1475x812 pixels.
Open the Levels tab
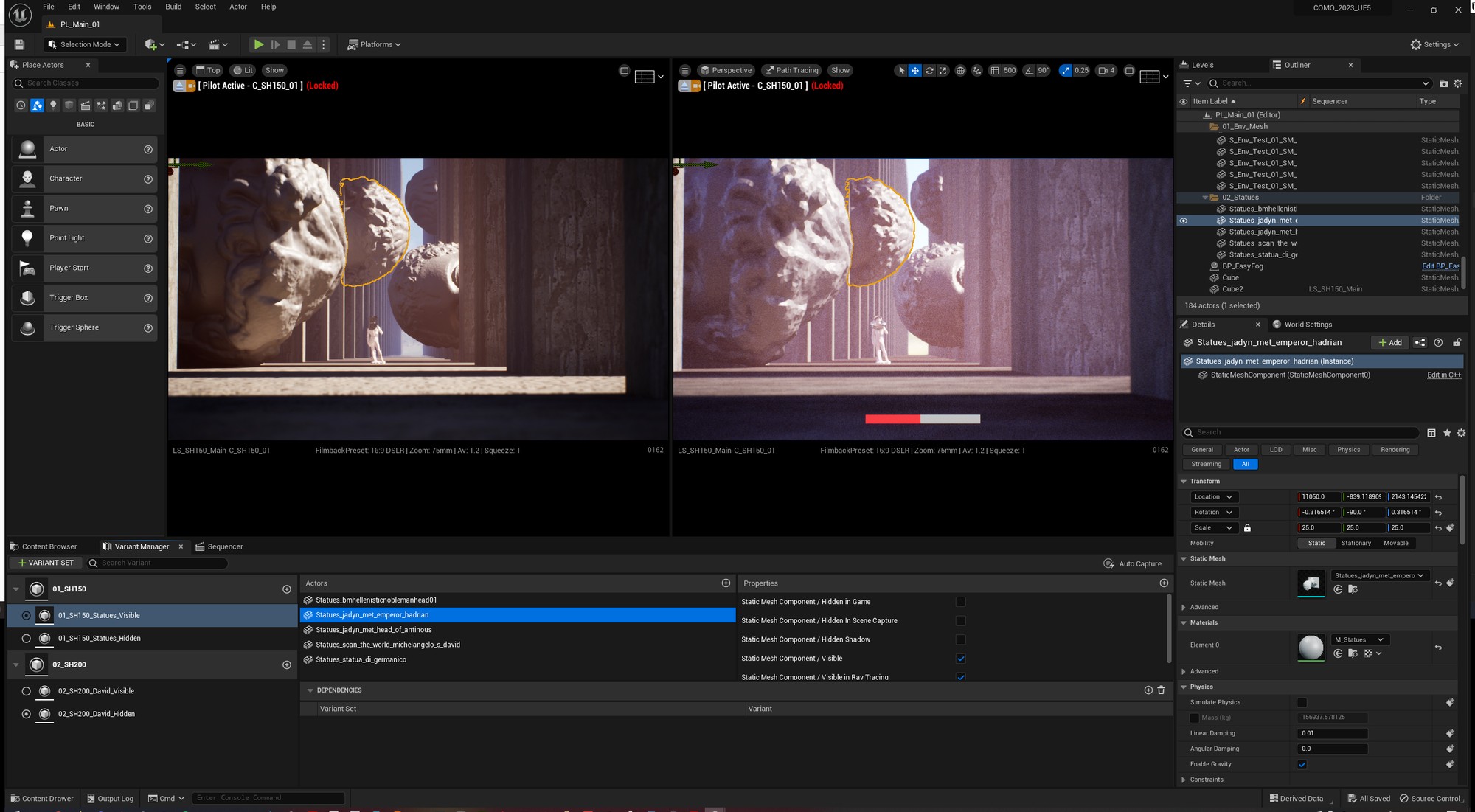pos(1196,65)
